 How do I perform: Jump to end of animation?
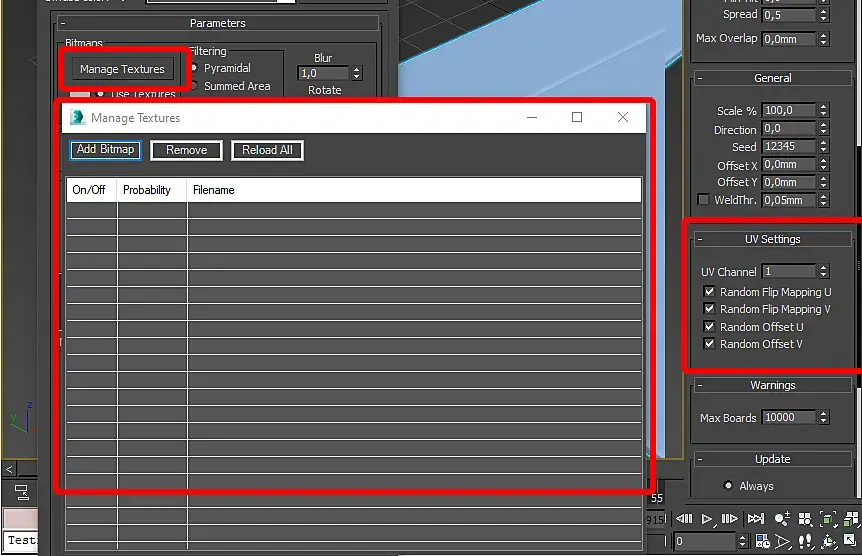pyautogui.click(x=756, y=519)
